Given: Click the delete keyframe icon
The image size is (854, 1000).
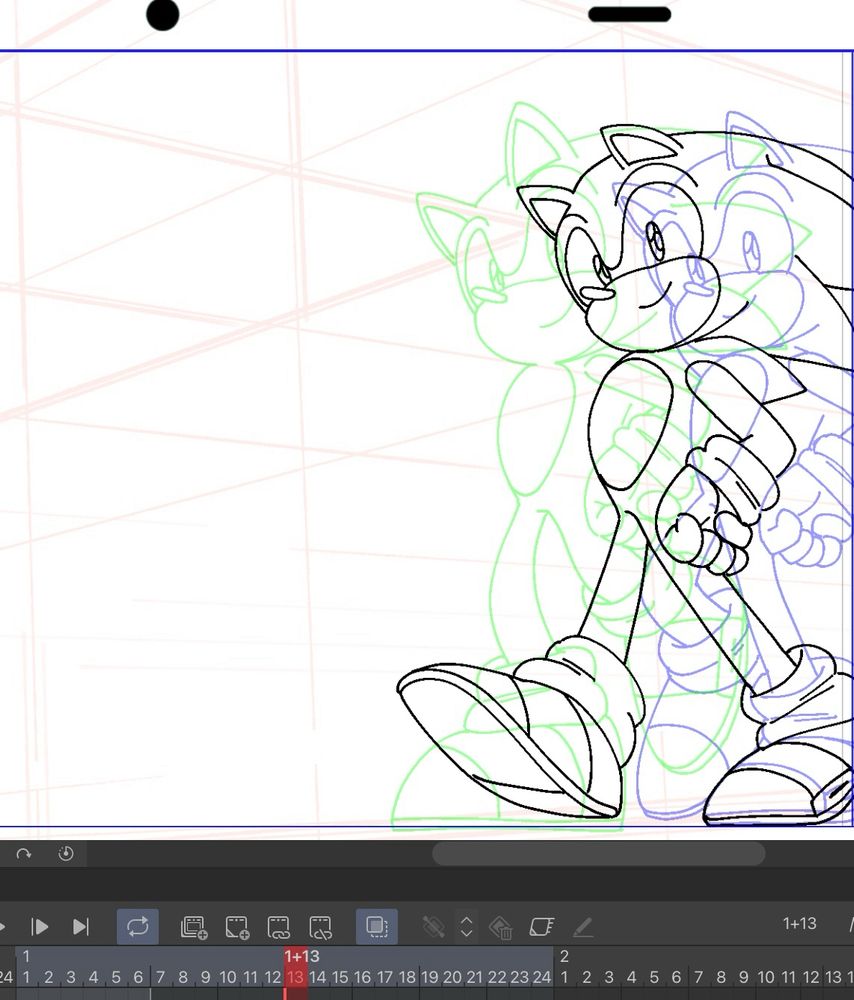Looking at the screenshot, I should 501,927.
